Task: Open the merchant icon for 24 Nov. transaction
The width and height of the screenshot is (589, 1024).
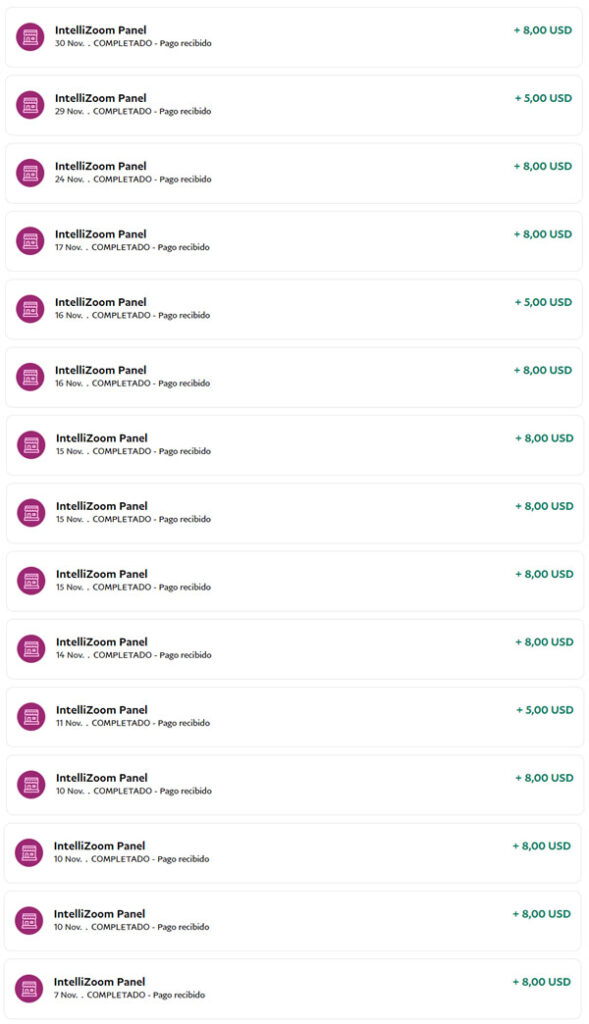Action: 30,173
